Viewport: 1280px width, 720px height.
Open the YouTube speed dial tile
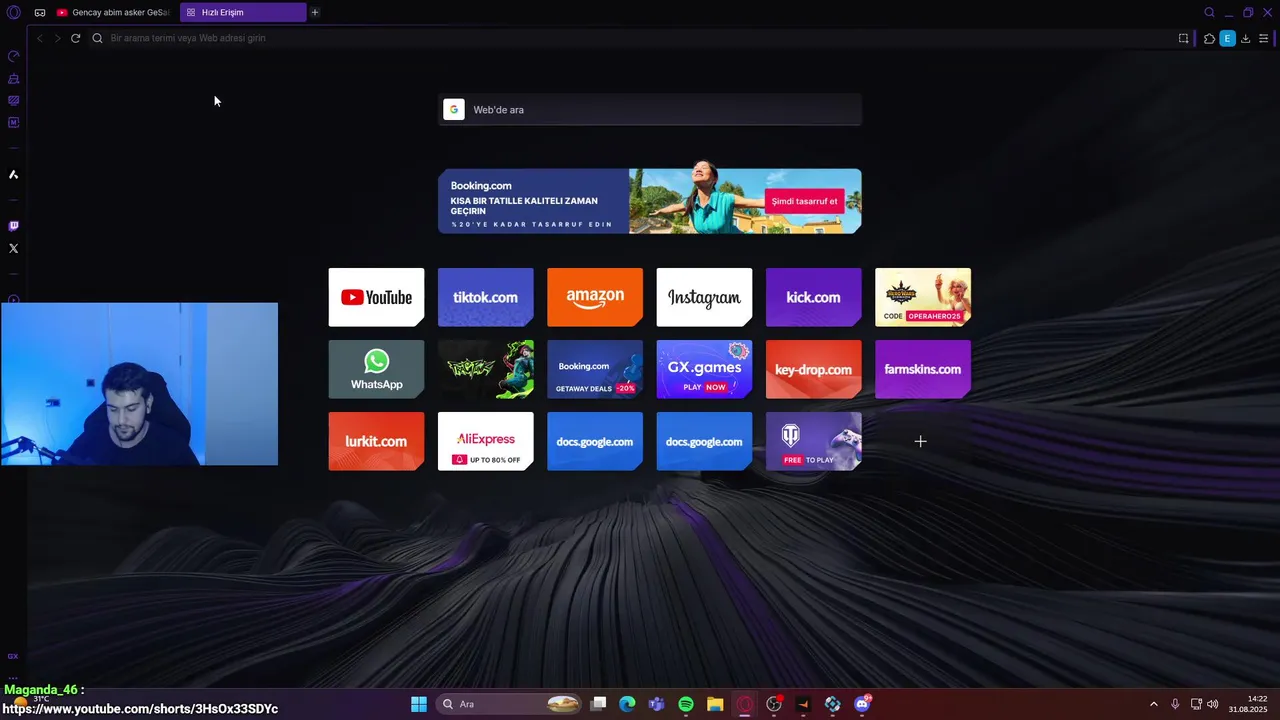[376, 297]
